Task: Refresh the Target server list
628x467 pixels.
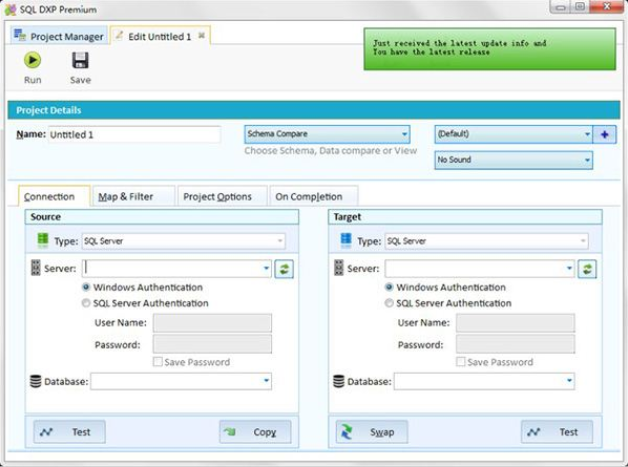Action: (587, 268)
